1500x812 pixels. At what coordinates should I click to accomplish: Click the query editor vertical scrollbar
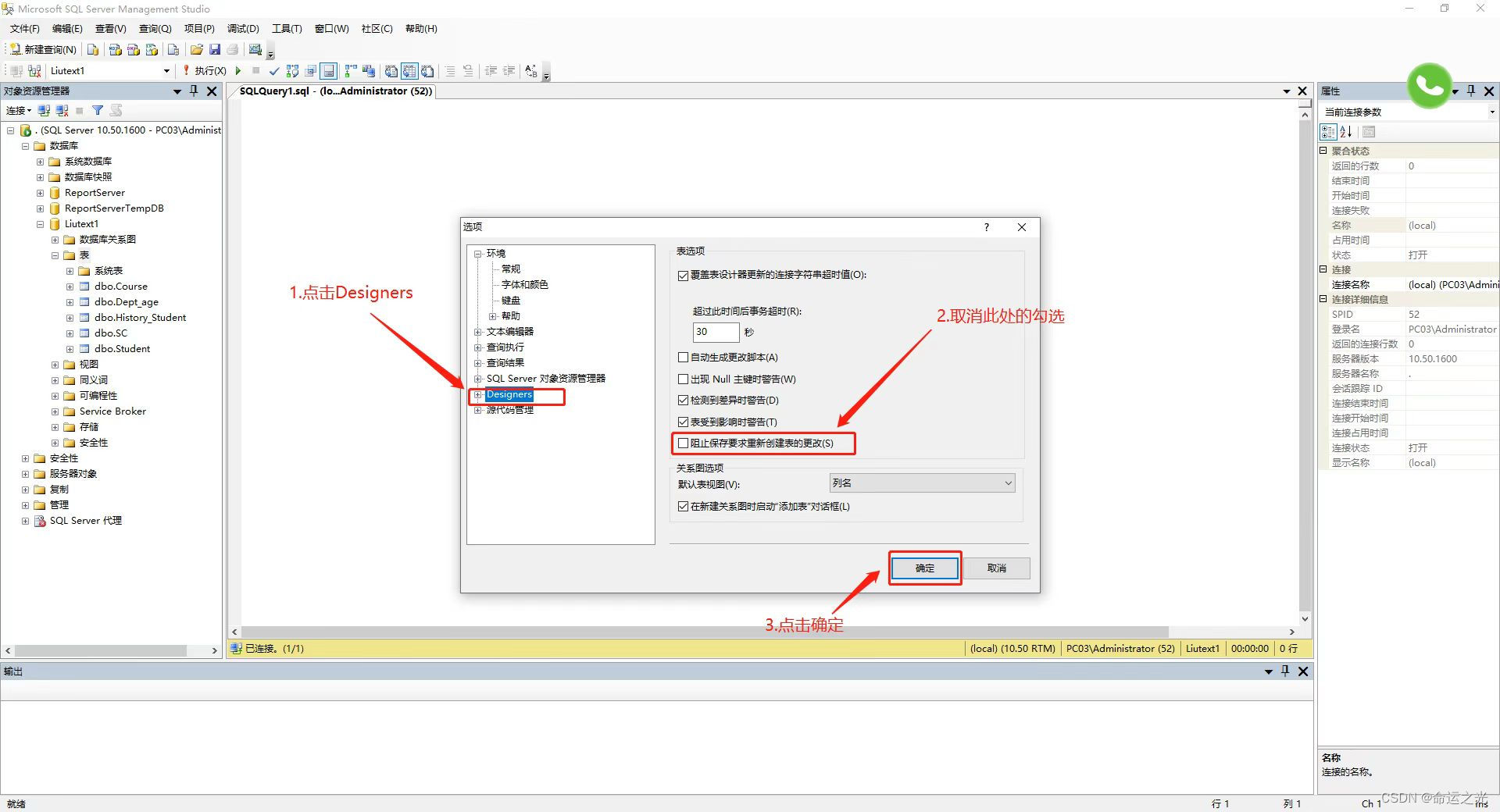click(x=1305, y=367)
